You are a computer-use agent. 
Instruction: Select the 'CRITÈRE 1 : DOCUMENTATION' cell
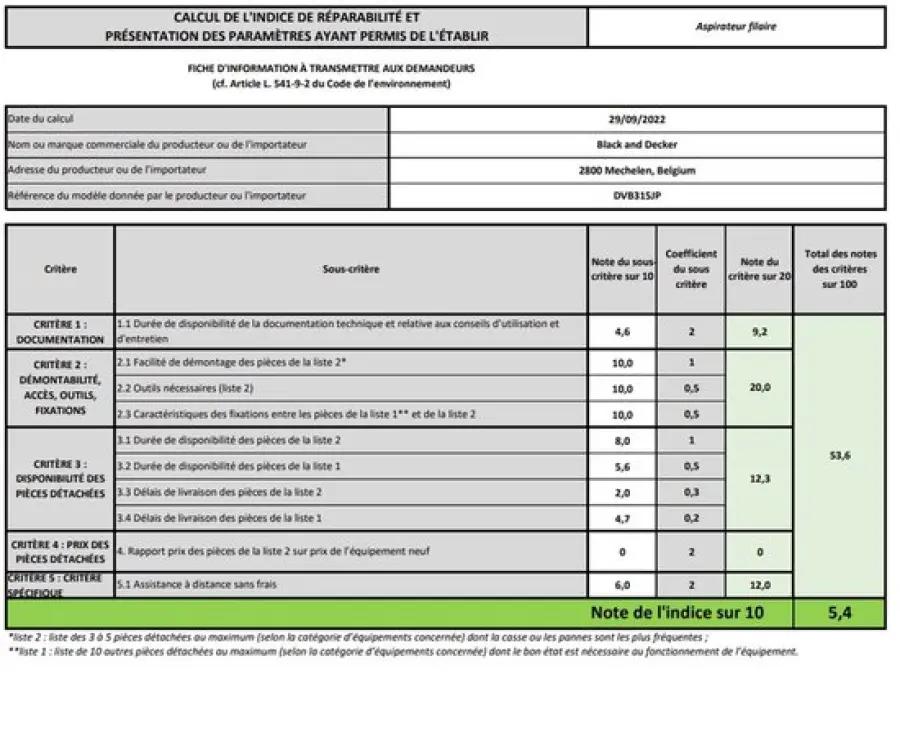pyautogui.click(x=60, y=332)
